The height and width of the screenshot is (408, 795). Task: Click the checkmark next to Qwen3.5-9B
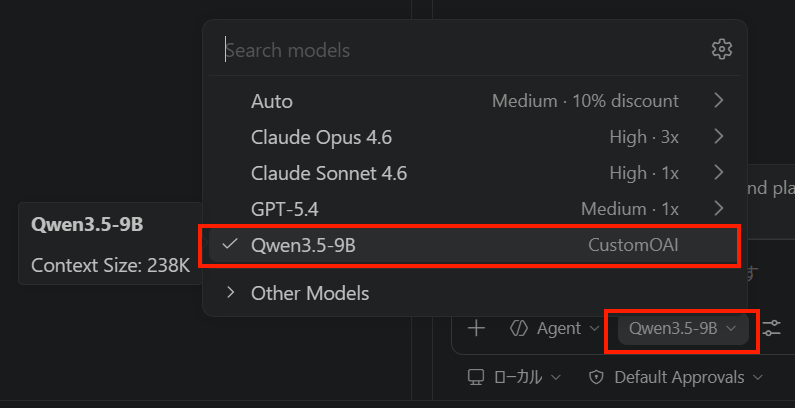(x=230, y=244)
